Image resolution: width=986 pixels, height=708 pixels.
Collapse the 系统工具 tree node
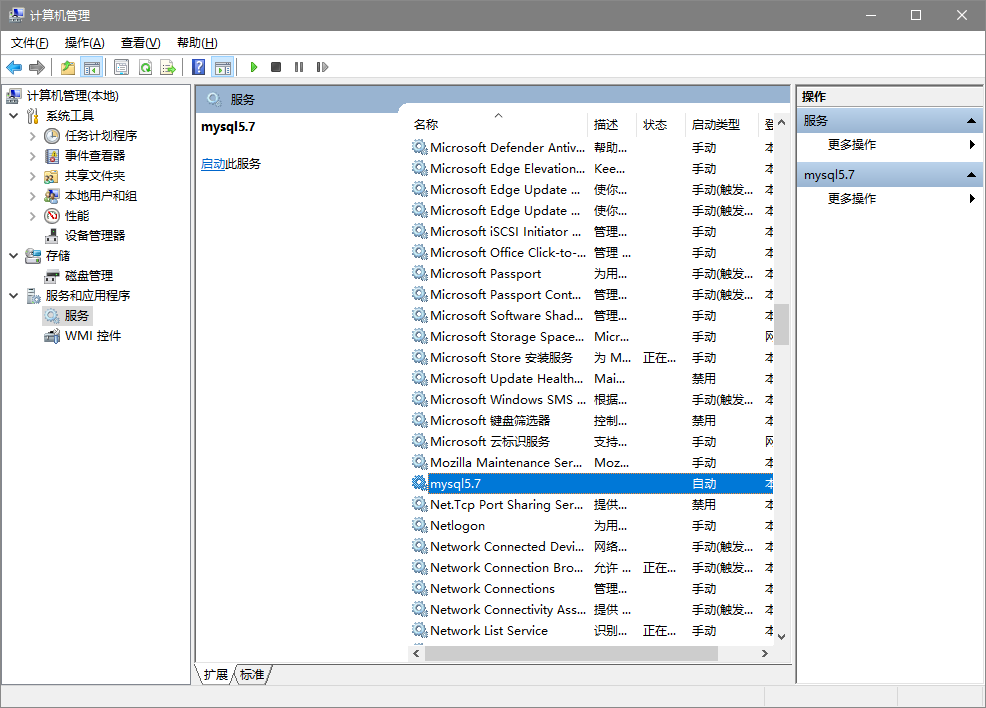tap(14, 116)
